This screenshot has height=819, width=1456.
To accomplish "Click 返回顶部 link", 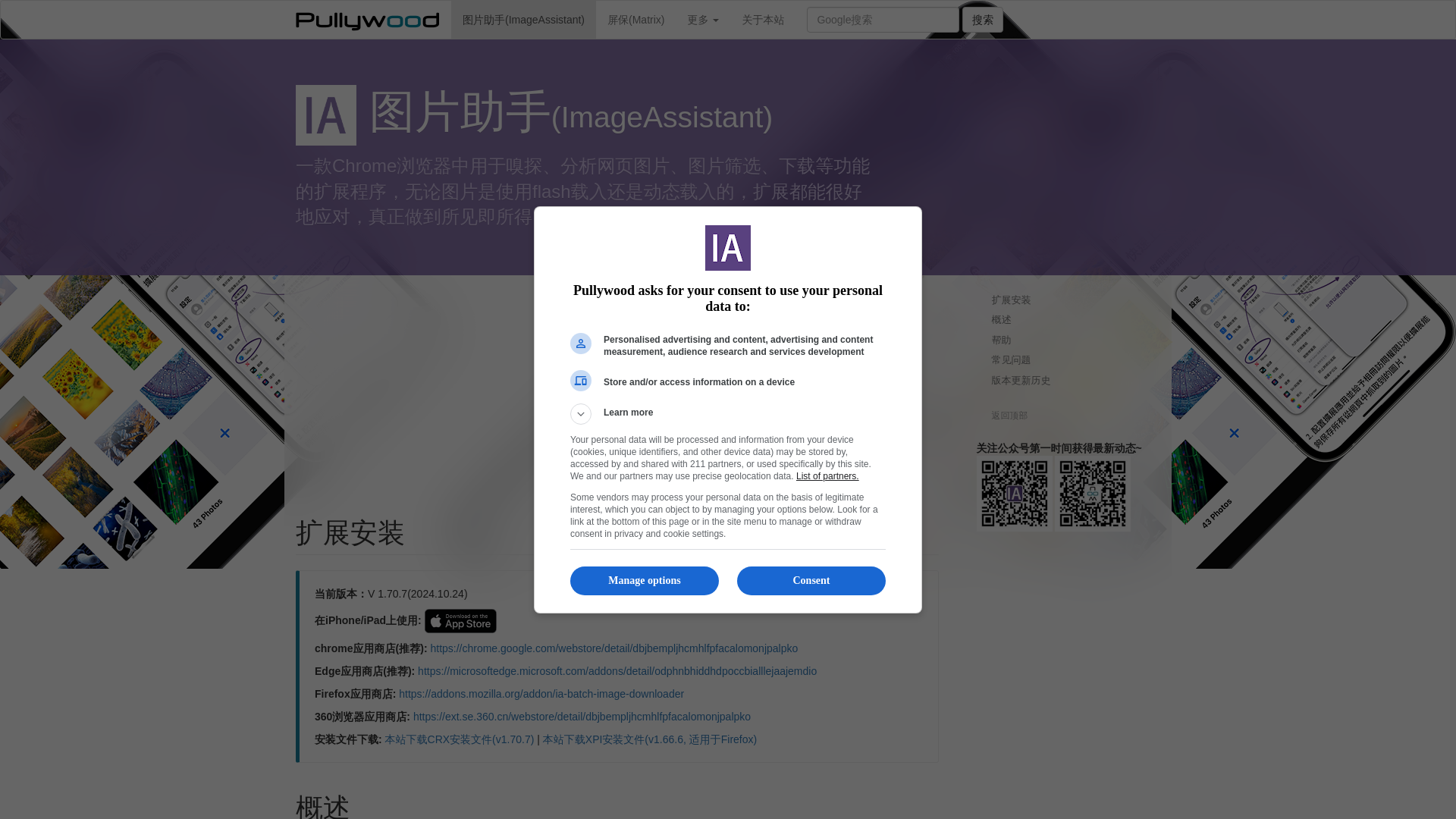I will click(x=1009, y=416).
